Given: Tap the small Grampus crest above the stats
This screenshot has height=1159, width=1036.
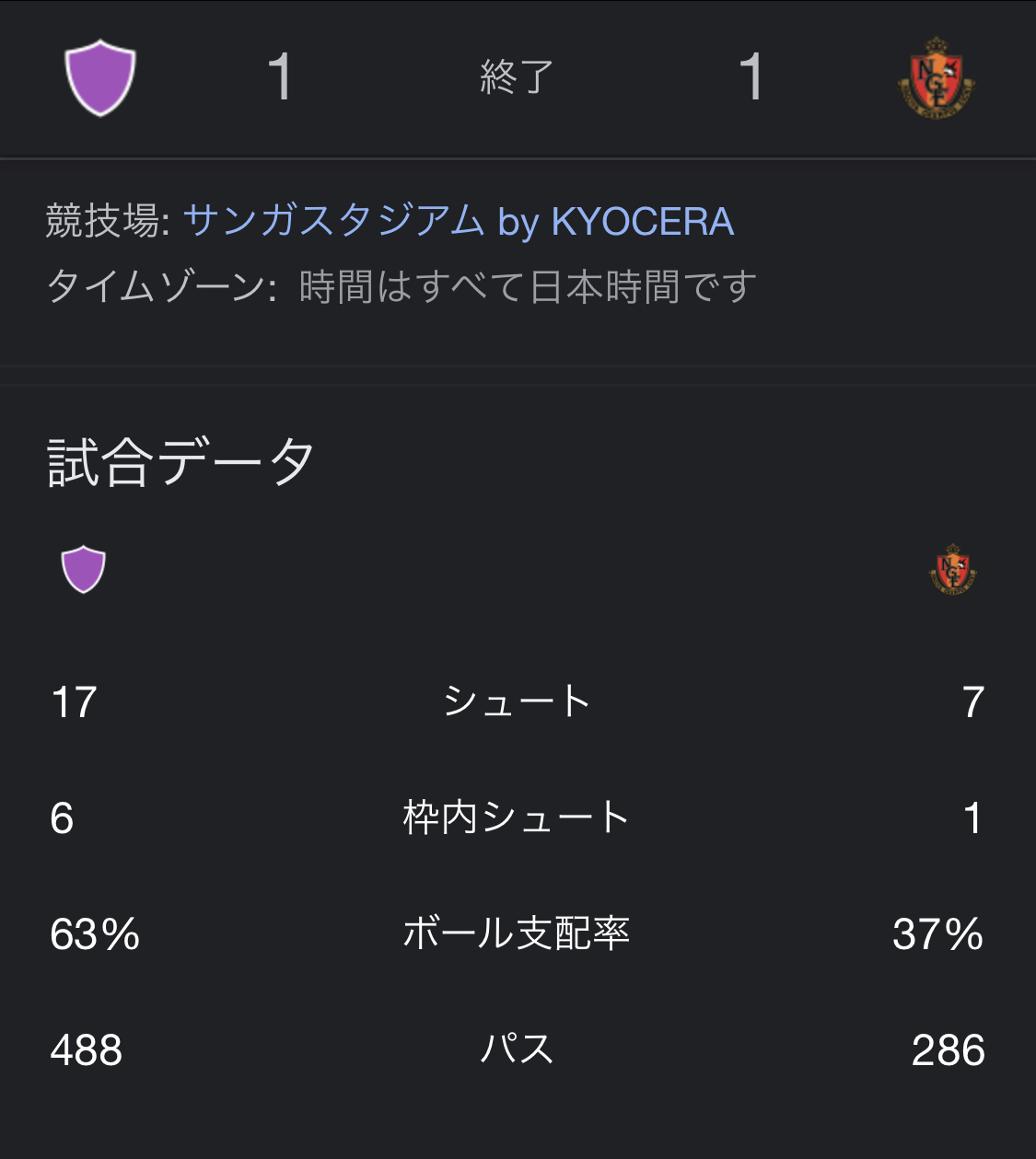Looking at the screenshot, I should [x=952, y=569].
